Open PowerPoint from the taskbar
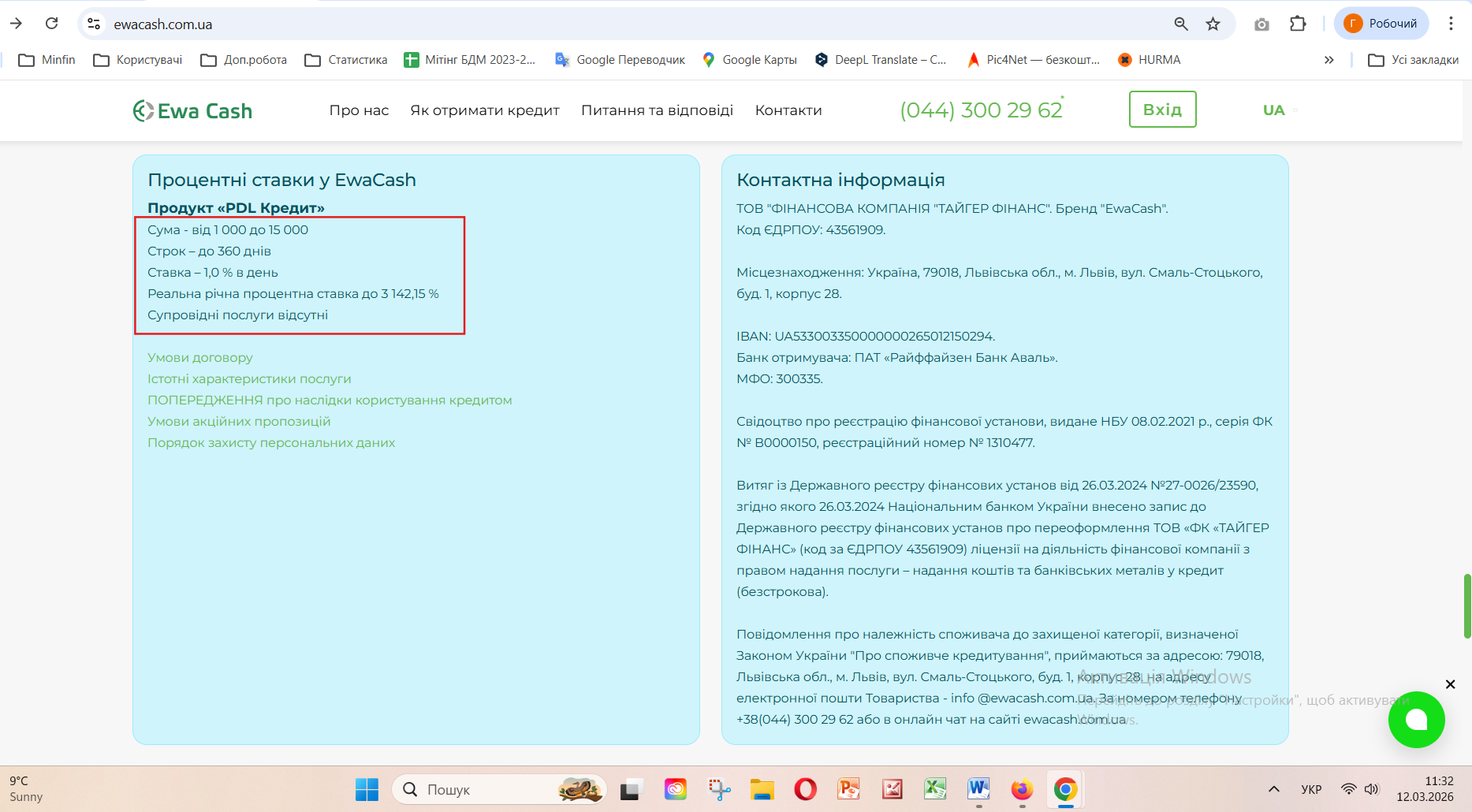 pyautogui.click(x=849, y=789)
